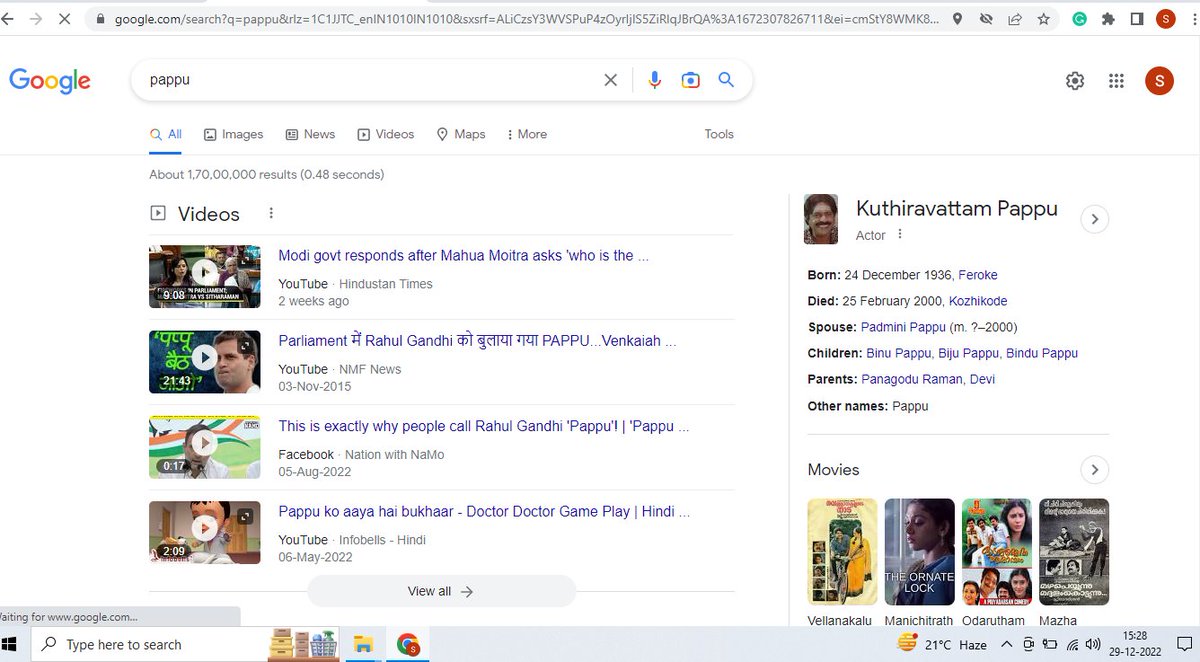Switch to Images tab
The height and width of the screenshot is (662, 1200).
click(233, 134)
